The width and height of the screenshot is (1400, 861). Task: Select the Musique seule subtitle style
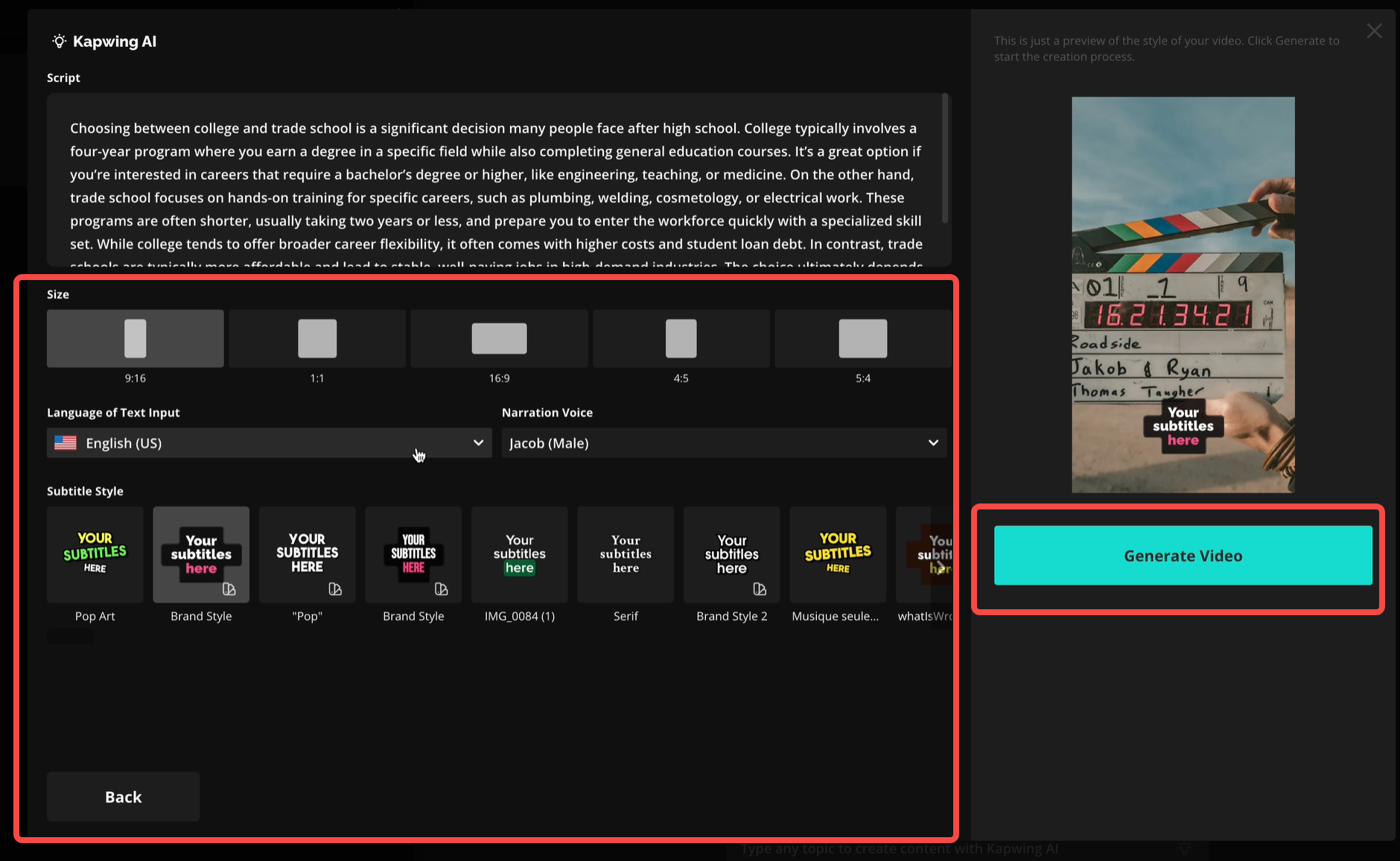(x=837, y=555)
